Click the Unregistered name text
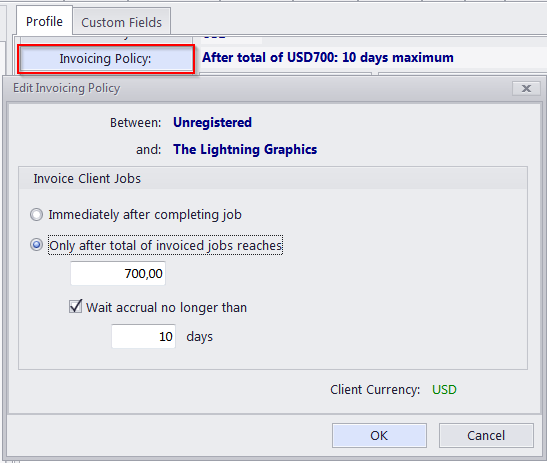This screenshot has width=547, height=463. click(212, 122)
